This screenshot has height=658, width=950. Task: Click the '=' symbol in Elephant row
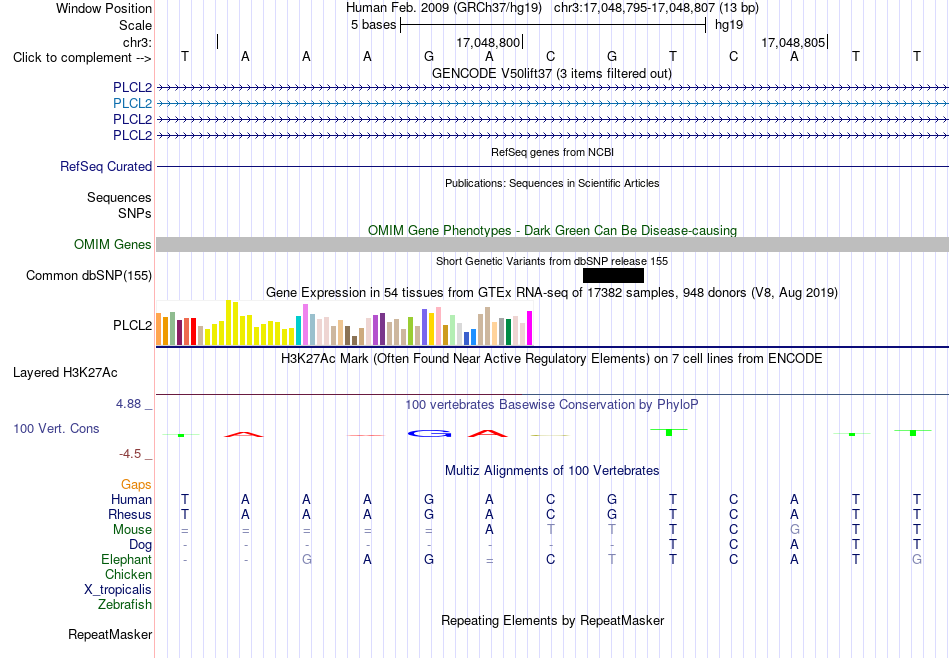(x=490, y=560)
